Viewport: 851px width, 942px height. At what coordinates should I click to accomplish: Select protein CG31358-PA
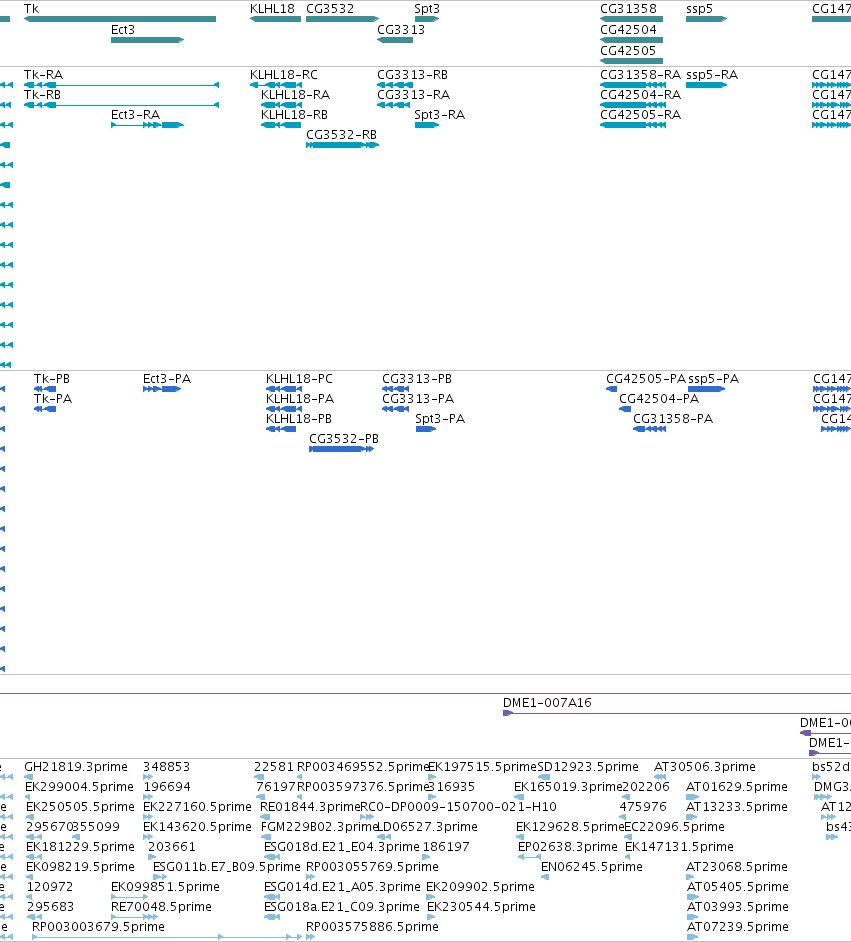(x=649, y=429)
